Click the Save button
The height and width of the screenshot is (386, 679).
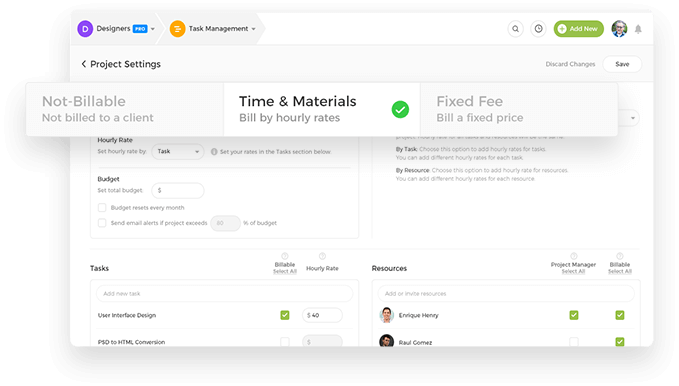pyautogui.click(x=622, y=64)
